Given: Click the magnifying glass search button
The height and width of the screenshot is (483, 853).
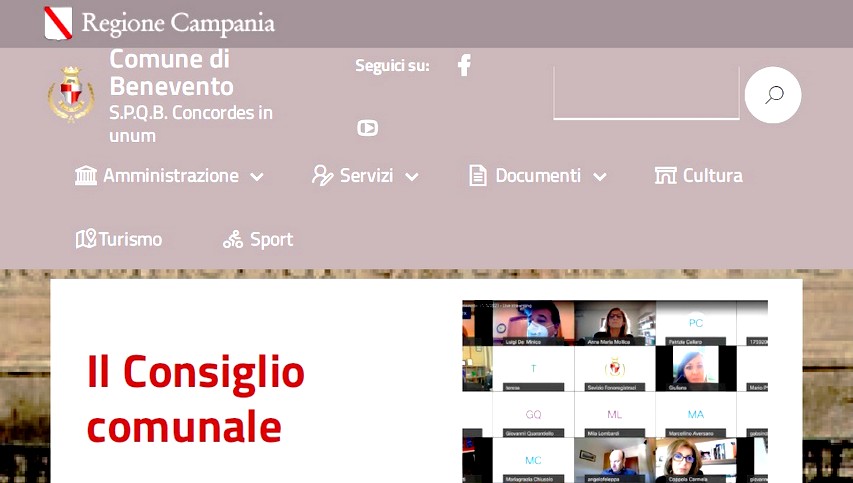Looking at the screenshot, I should click(773, 95).
